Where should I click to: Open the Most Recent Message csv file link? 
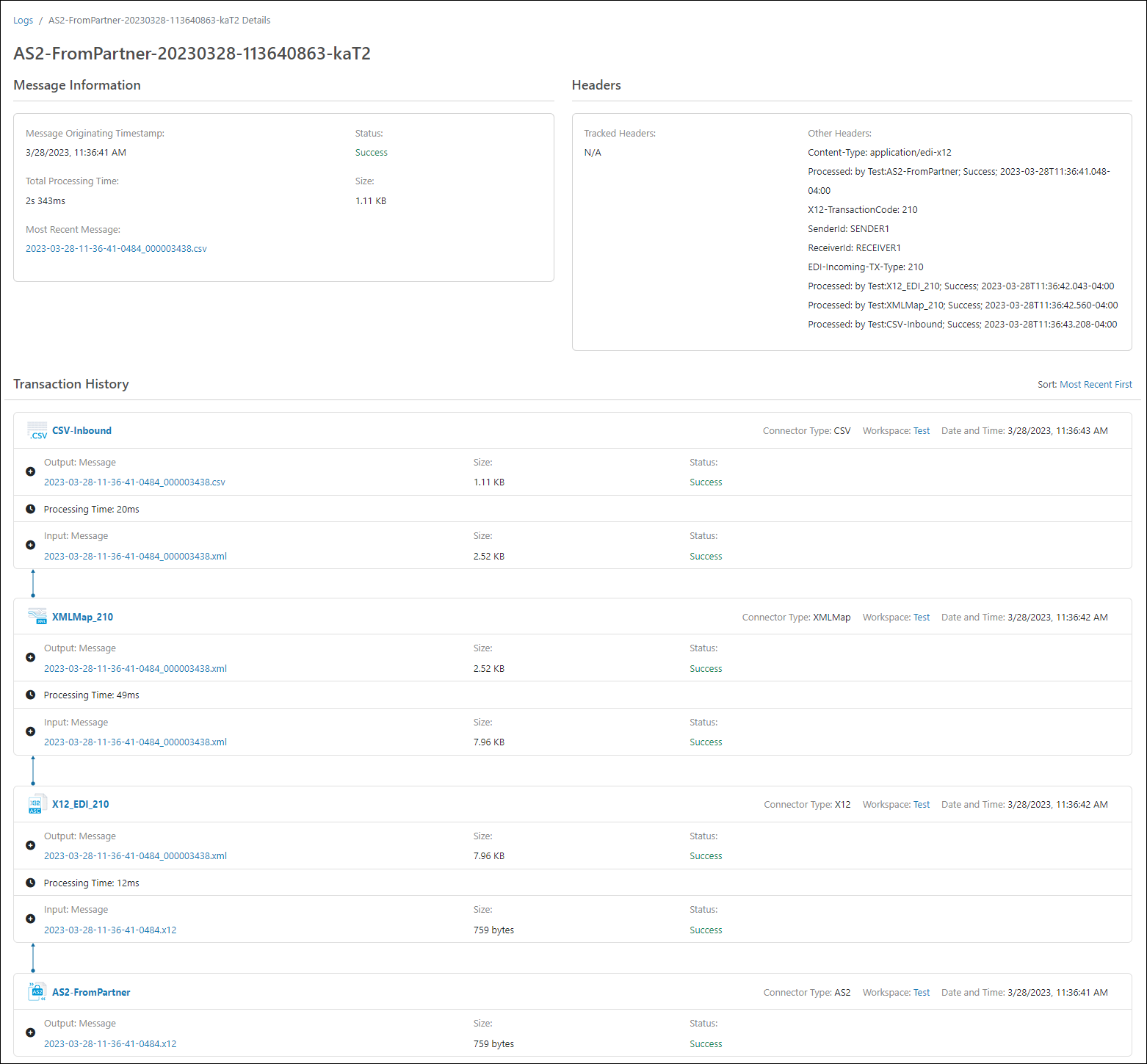(x=116, y=249)
